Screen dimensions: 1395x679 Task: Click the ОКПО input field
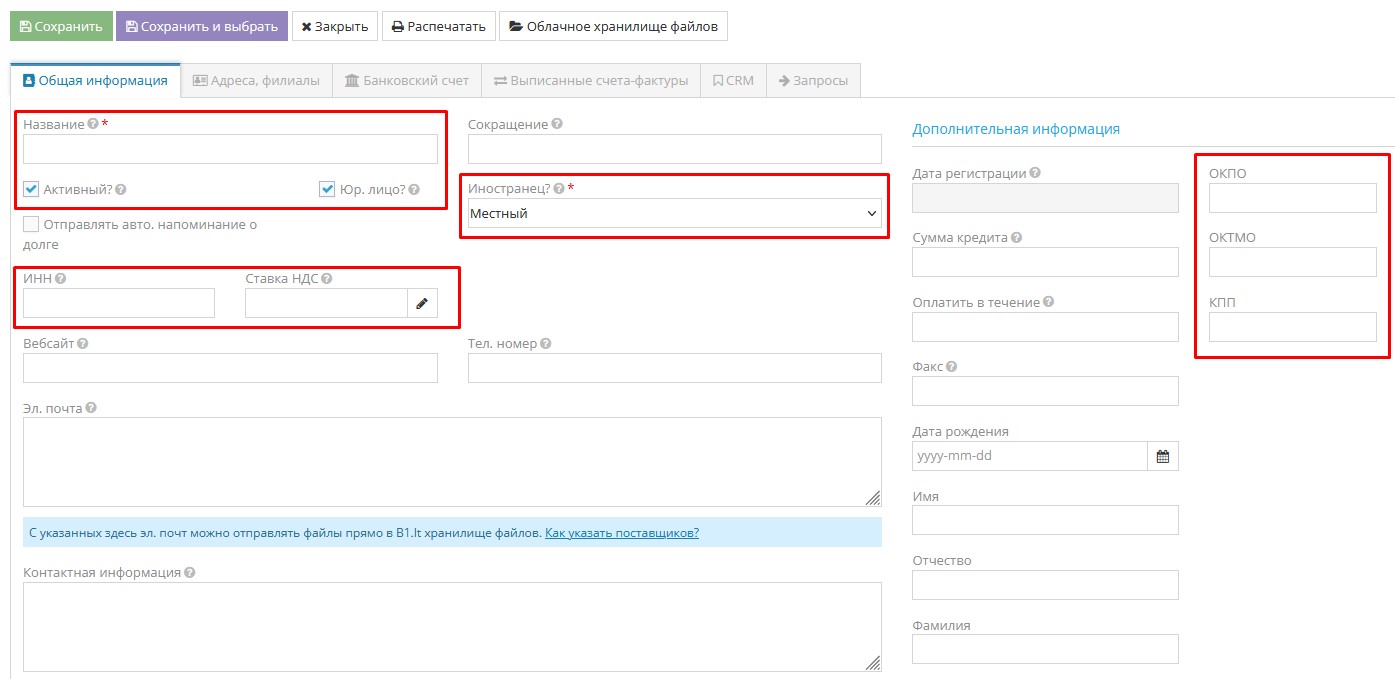point(1292,198)
